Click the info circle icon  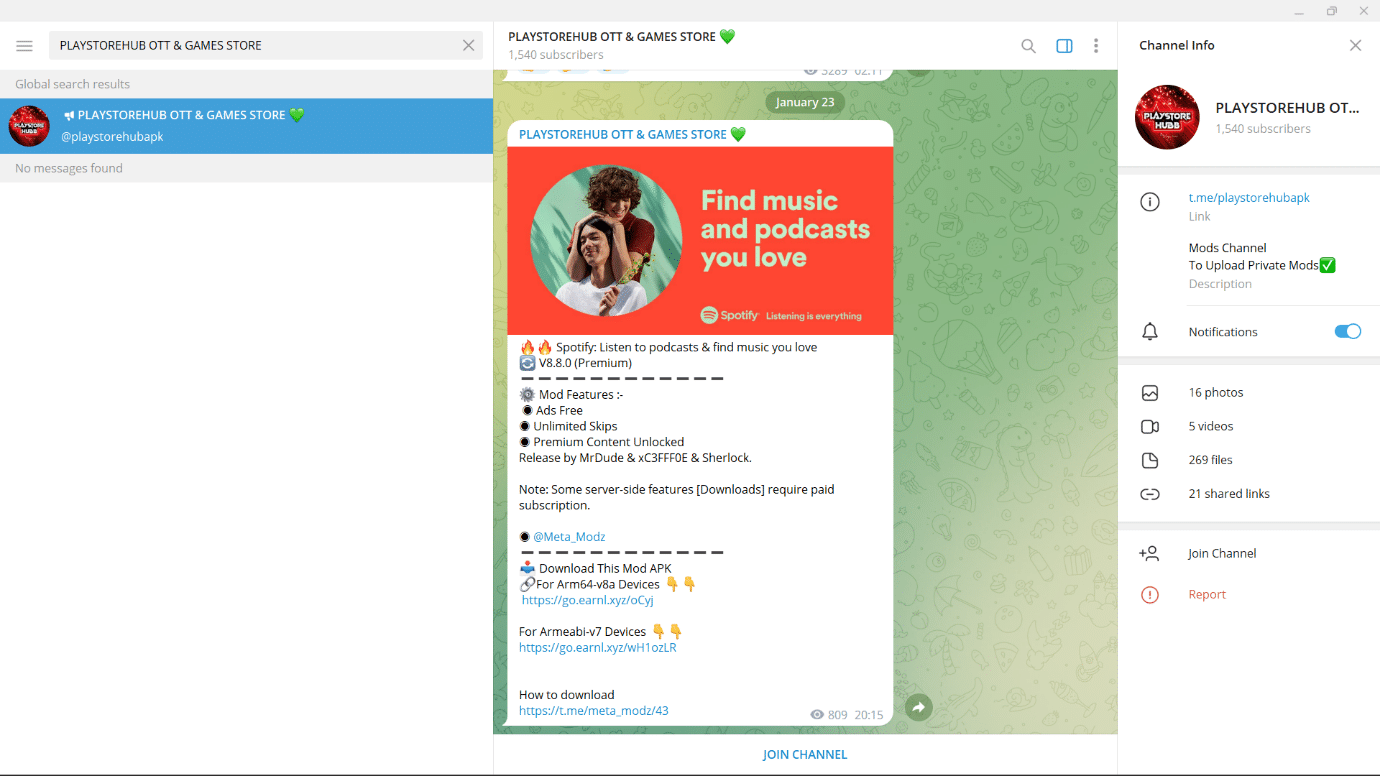[1150, 202]
